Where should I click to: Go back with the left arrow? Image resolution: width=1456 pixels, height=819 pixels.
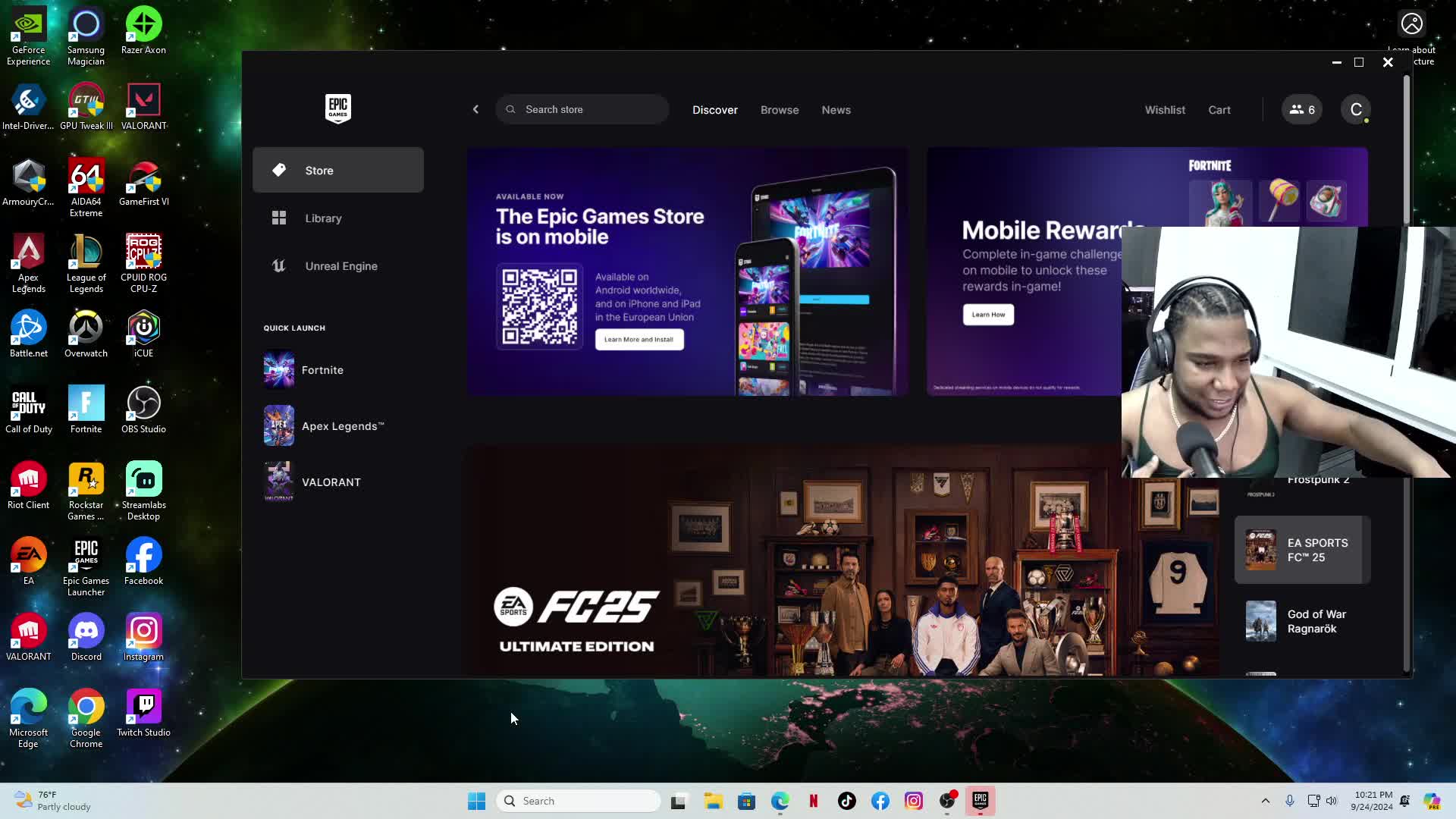pos(475,109)
